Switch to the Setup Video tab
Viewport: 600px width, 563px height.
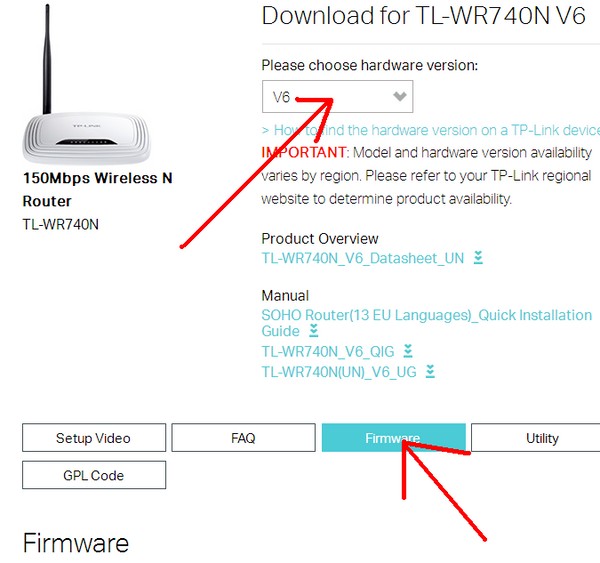[94, 437]
